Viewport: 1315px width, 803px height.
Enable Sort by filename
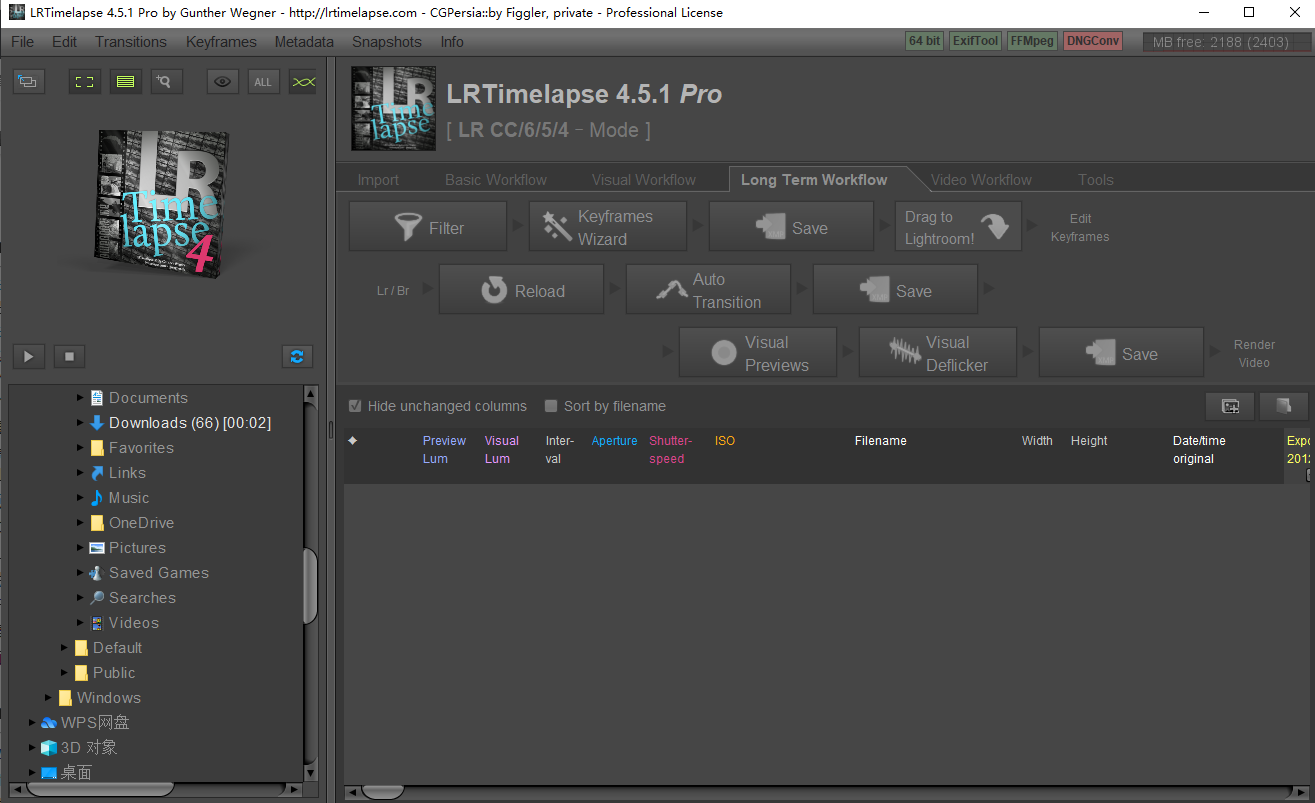click(551, 406)
